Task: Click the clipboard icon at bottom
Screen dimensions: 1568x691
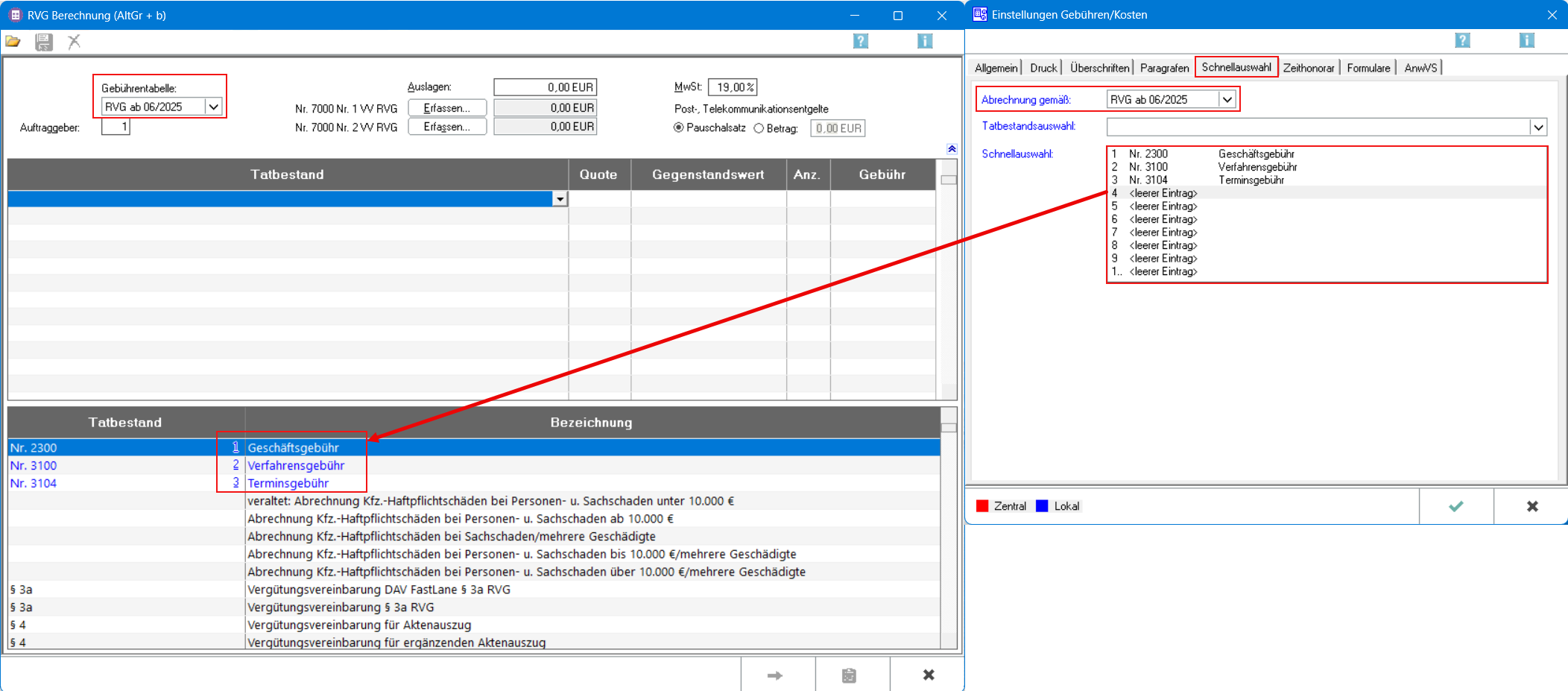Action: click(849, 675)
